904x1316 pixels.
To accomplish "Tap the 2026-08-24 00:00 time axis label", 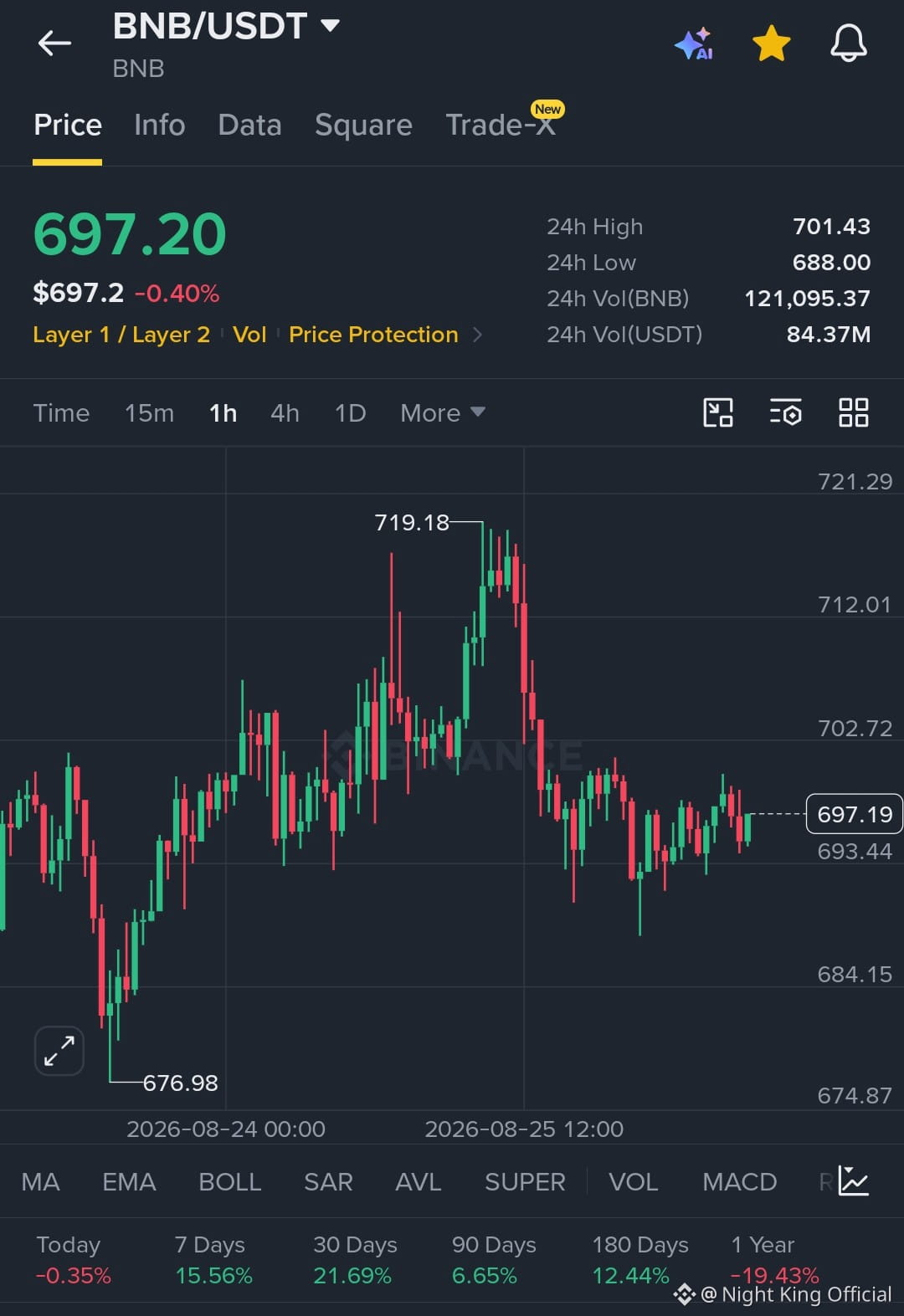I will pos(226,1129).
